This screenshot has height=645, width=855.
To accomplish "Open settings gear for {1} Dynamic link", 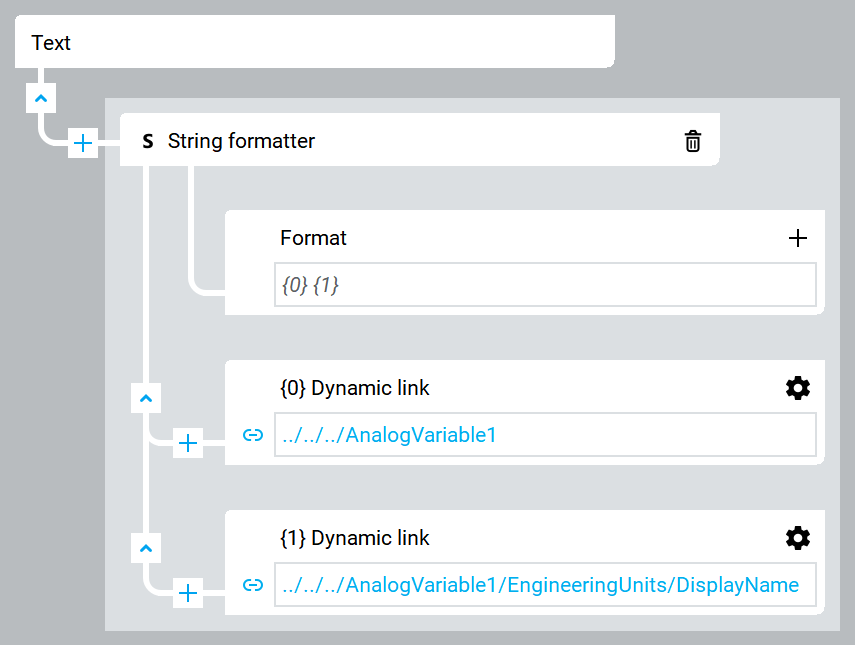I will [797, 538].
